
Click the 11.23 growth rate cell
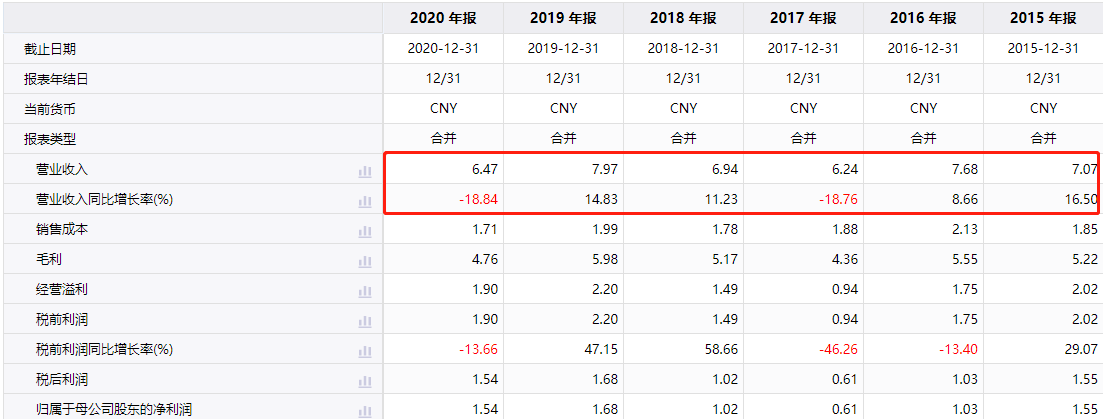pos(721,200)
